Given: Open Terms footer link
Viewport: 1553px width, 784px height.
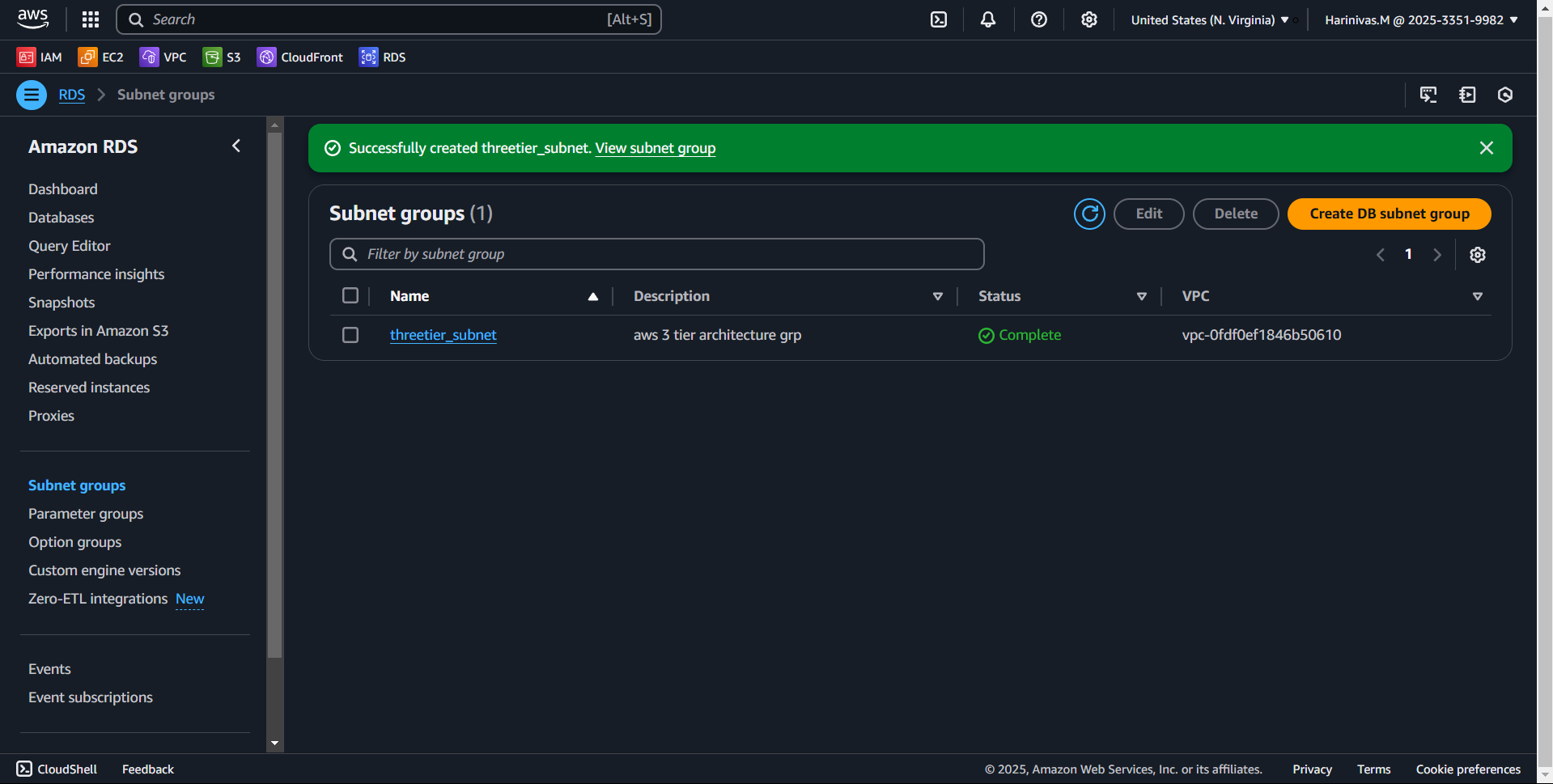Looking at the screenshot, I should pyautogui.click(x=1374, y=769).
